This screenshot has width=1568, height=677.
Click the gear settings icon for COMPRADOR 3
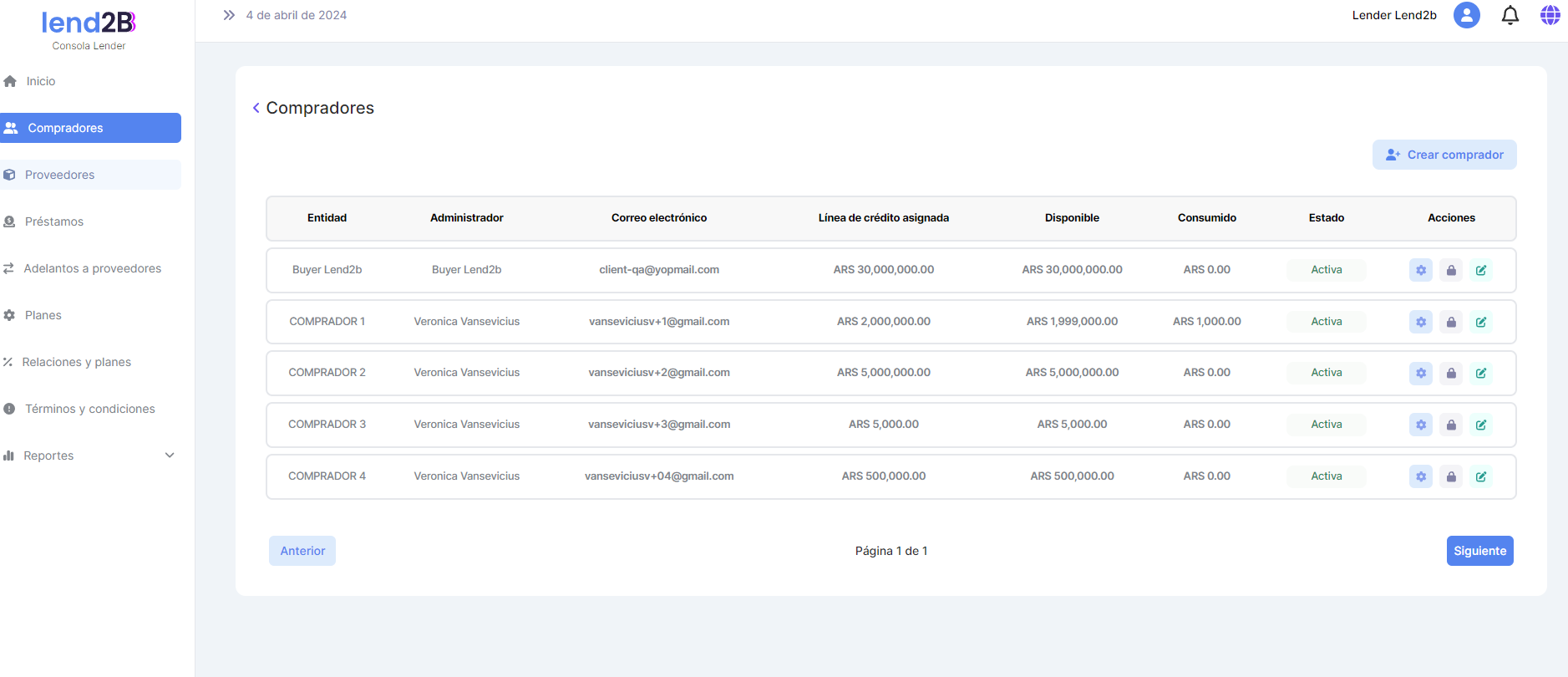tap(1420, 425)
